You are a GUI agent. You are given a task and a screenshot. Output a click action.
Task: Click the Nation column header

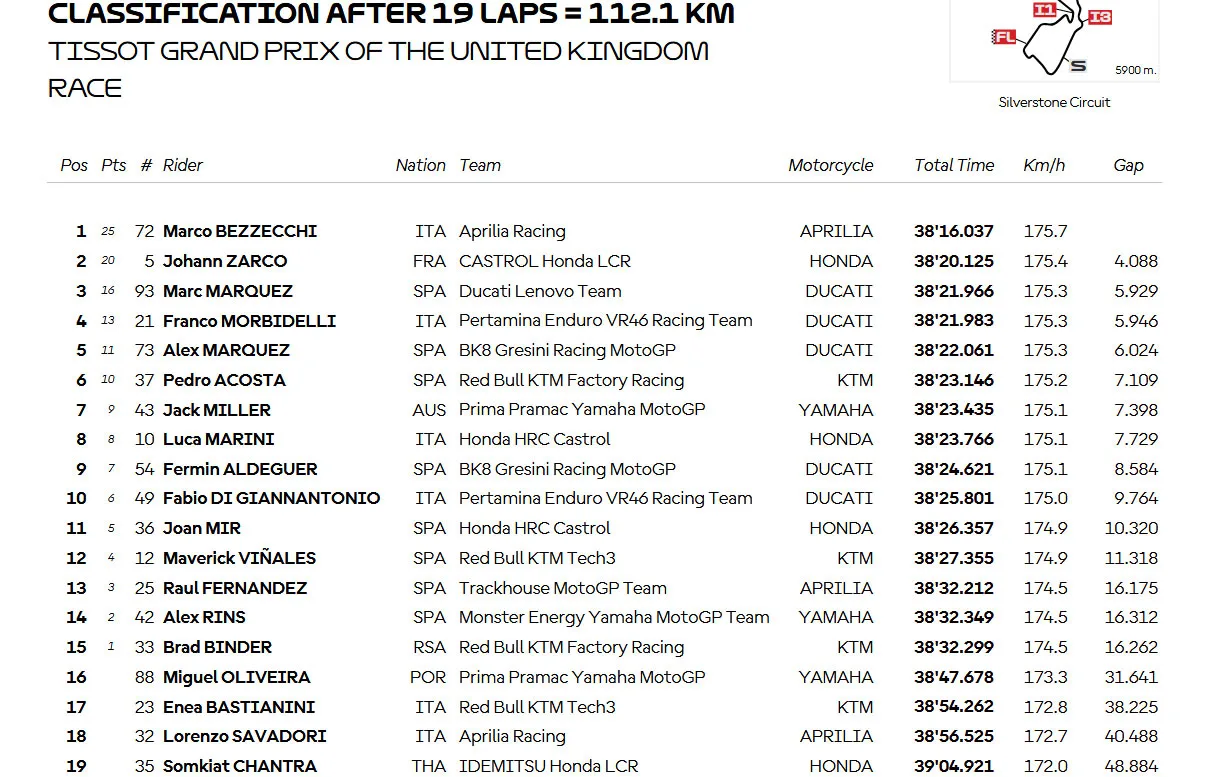(x=421, y=165)
